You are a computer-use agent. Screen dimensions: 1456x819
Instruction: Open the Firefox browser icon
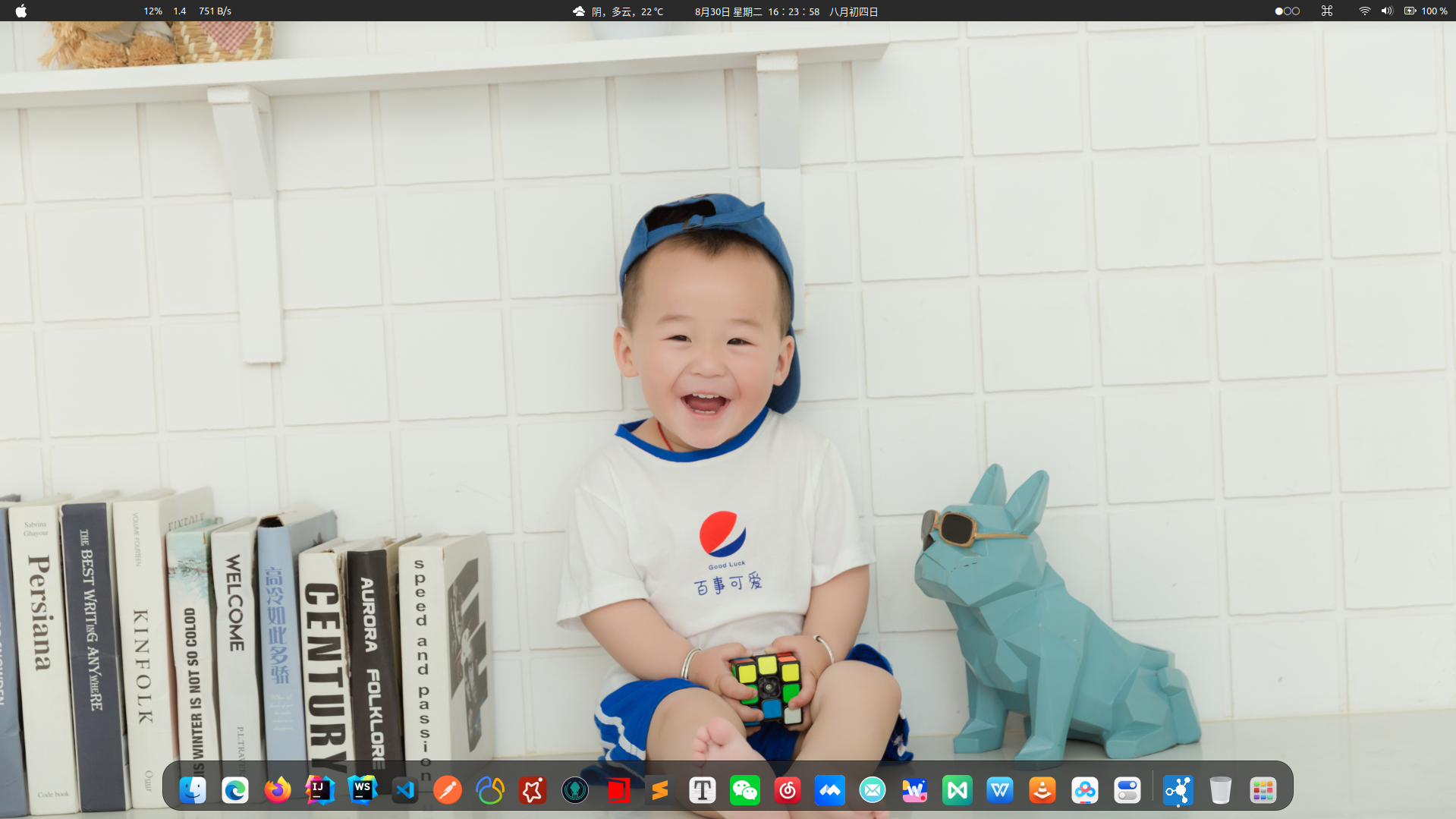click(x=278, y=790)
